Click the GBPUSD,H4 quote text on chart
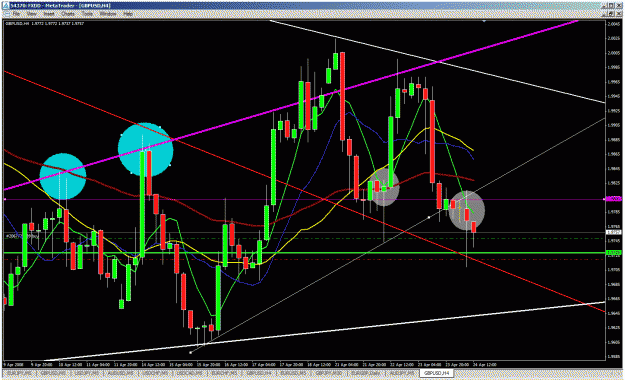 [x=45, y=24]
